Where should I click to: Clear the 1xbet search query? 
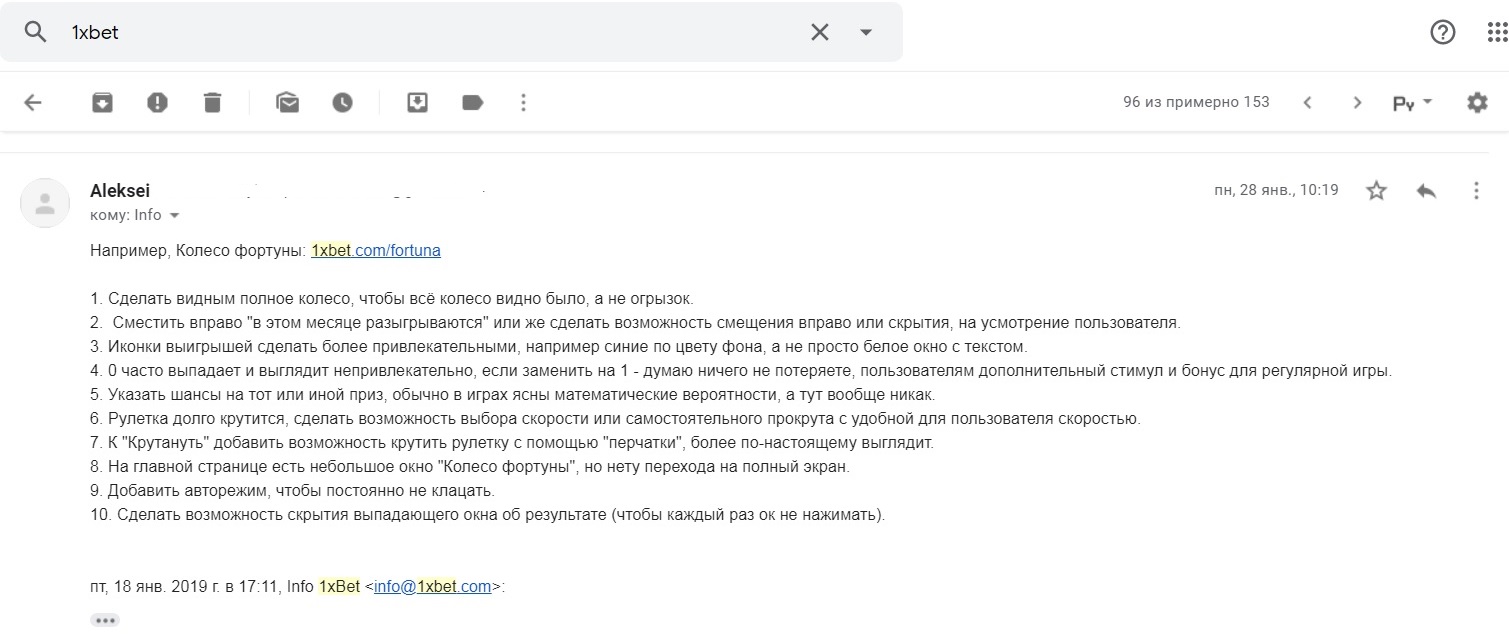click(x=819, y=32)
